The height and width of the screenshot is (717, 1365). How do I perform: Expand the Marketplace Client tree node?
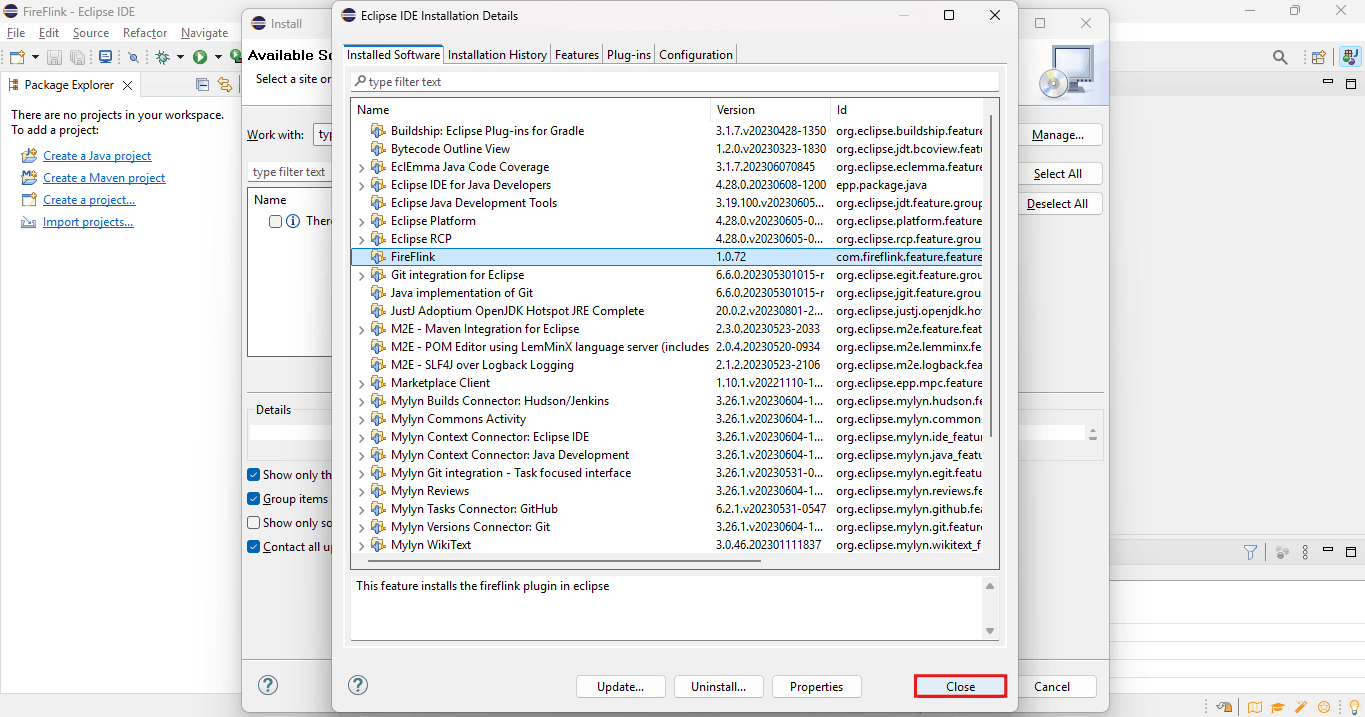pos(362,383)
